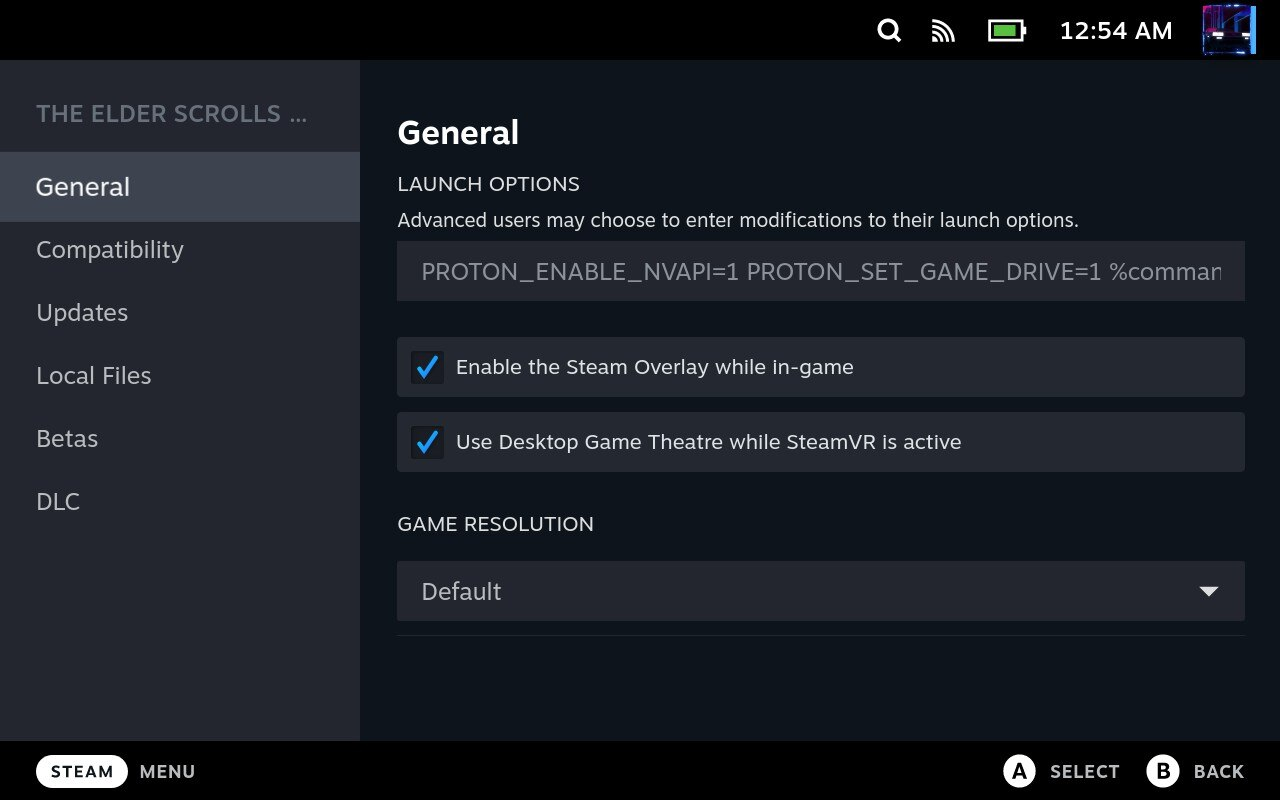Toggle Desktop Game Theatre checkbox
Viewport: 1280px width, 800px height.
tap(428, 442)
